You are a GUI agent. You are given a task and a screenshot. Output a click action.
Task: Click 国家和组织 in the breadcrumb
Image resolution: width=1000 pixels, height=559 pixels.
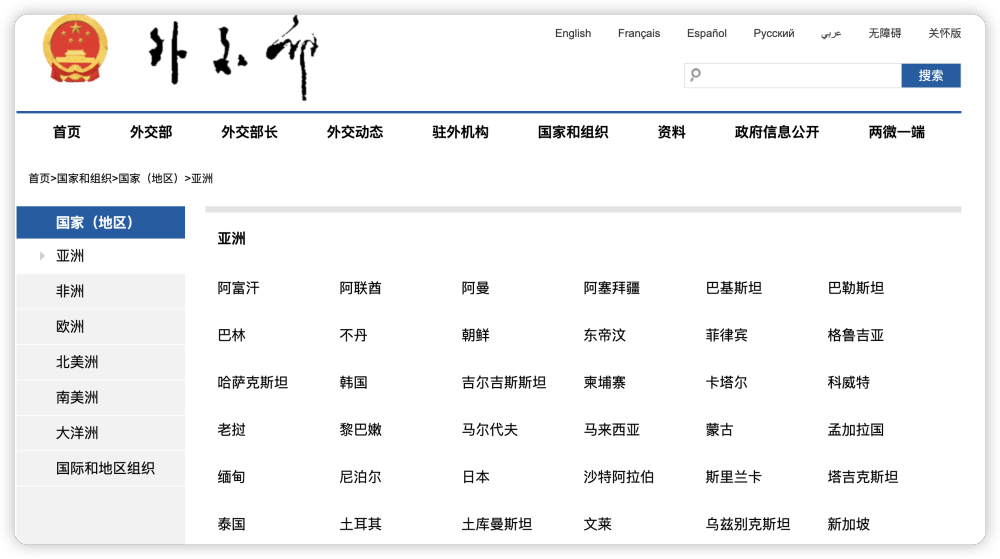tap(84, 178)
